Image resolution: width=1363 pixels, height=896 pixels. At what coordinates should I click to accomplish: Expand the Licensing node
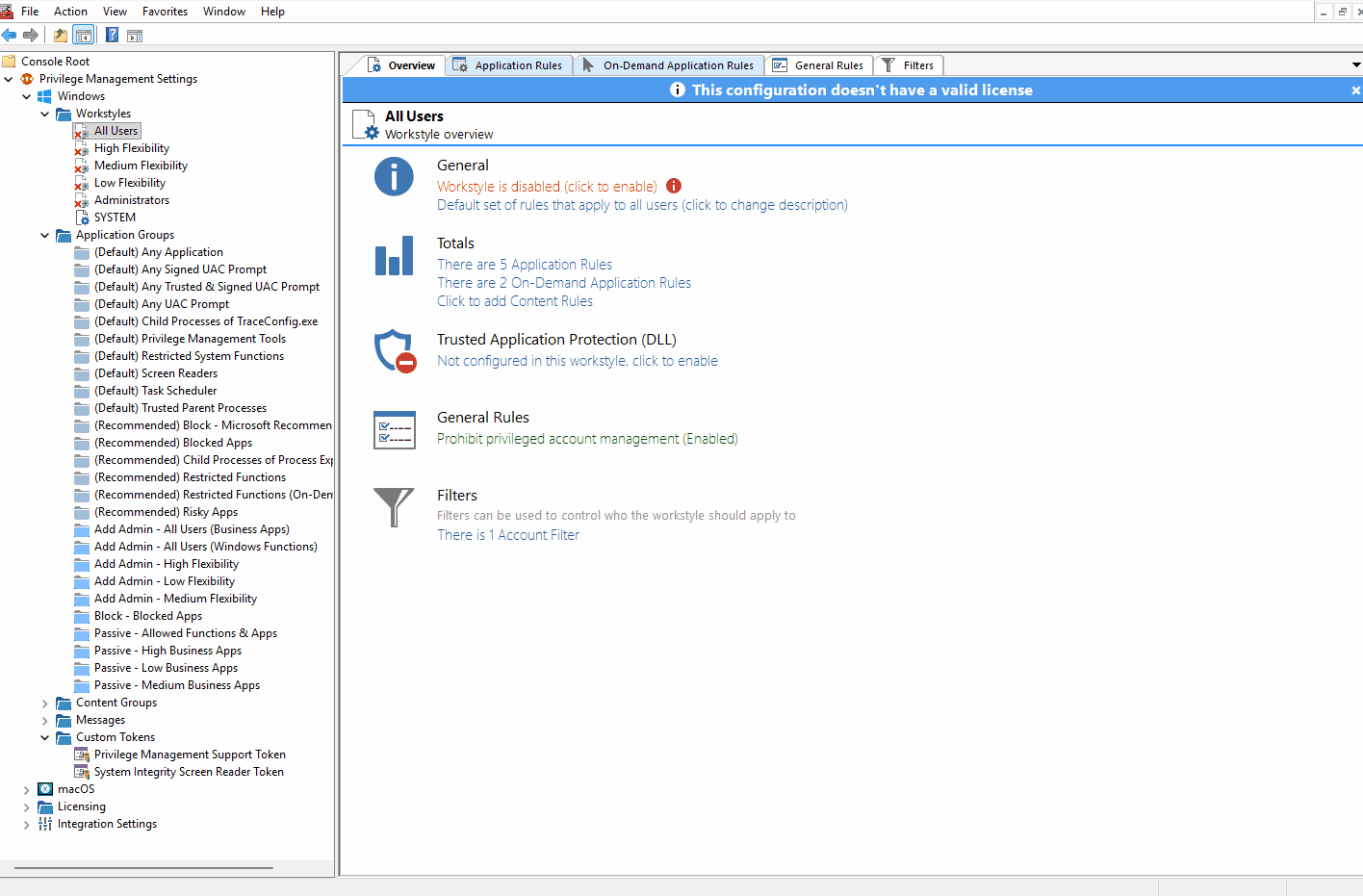pos(27,806)
